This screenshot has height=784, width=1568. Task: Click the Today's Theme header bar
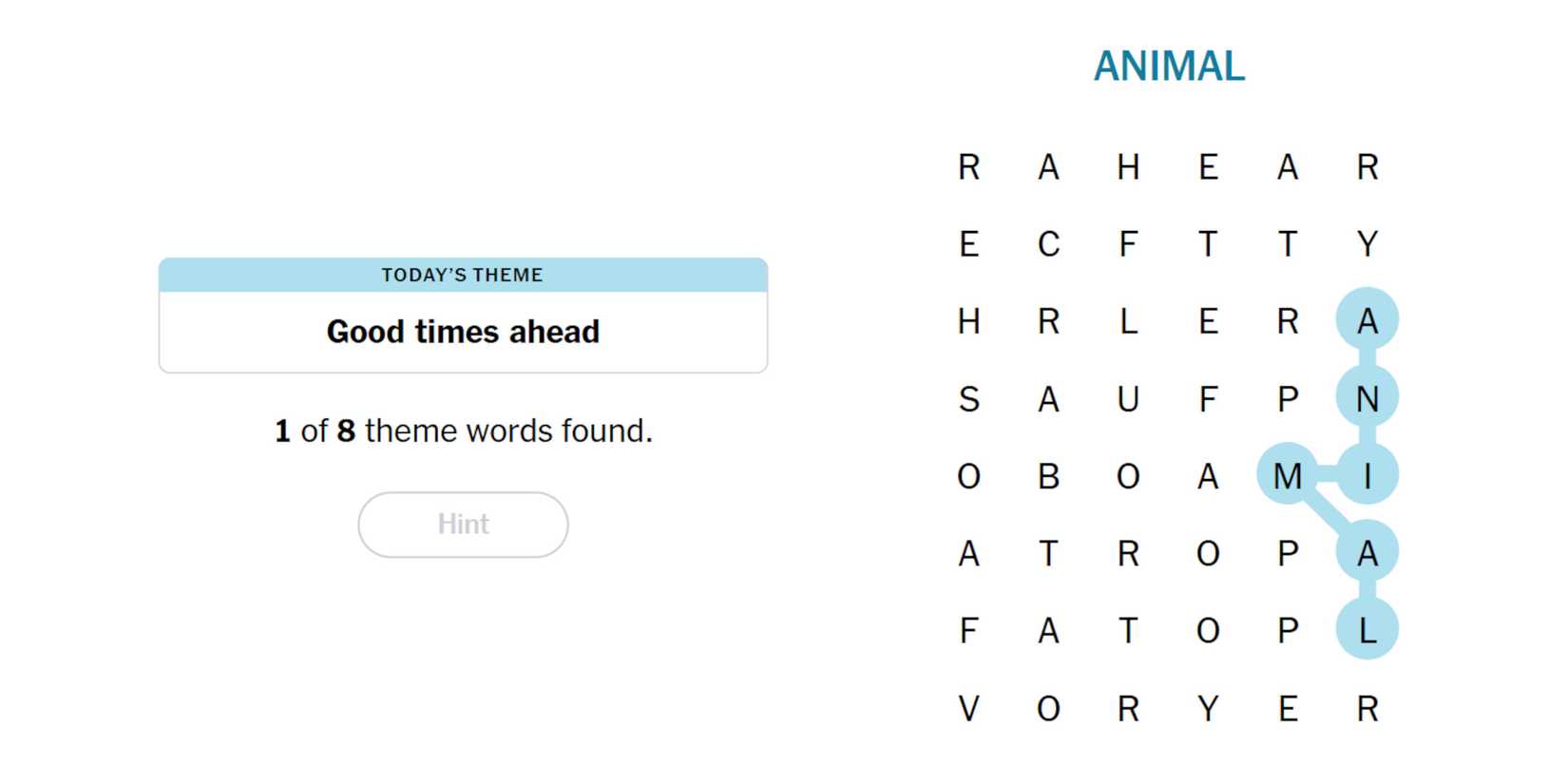463,275
